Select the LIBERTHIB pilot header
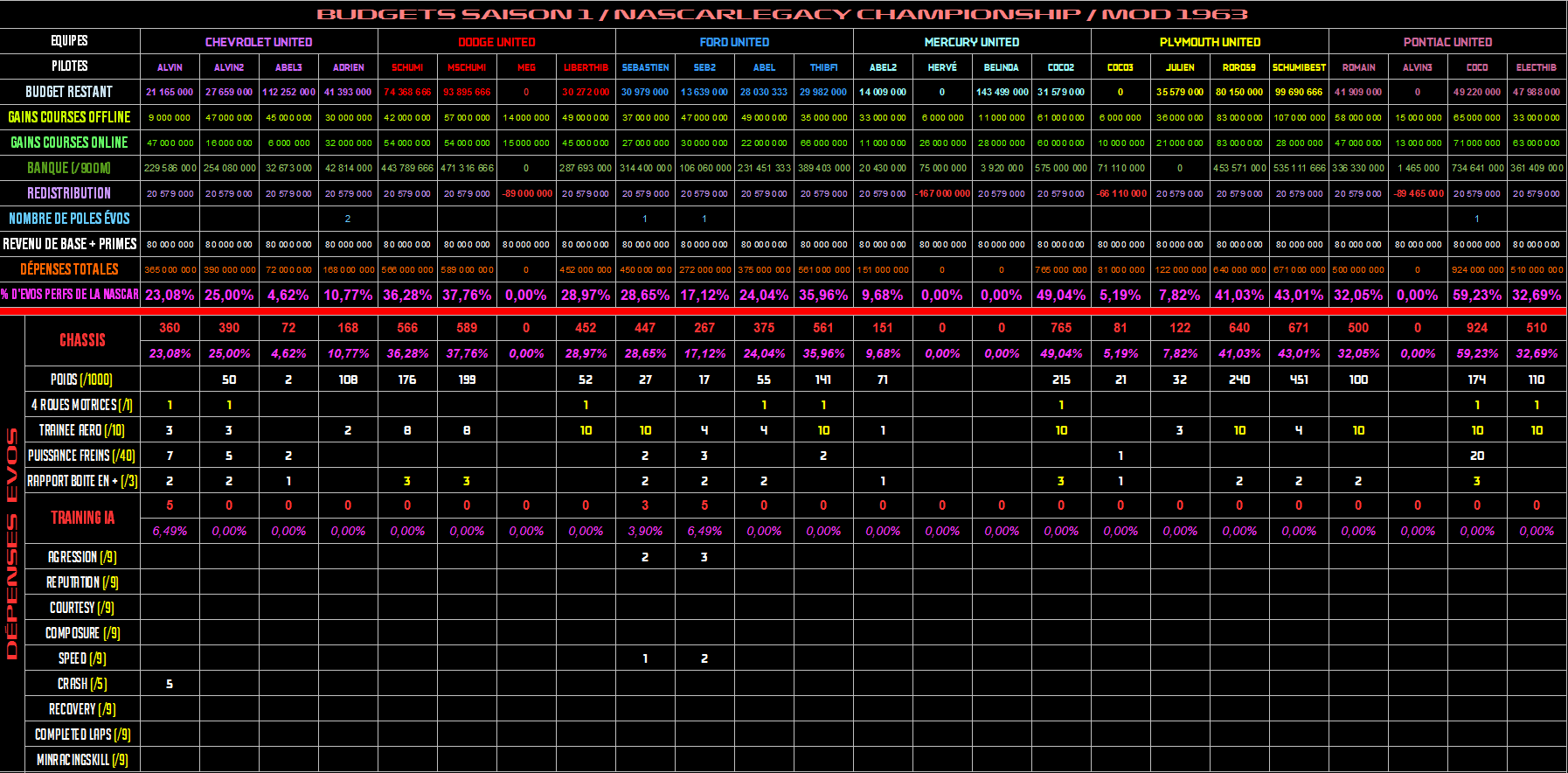Viewport: 1568px width, 773px height. click(x=586, y=67)
